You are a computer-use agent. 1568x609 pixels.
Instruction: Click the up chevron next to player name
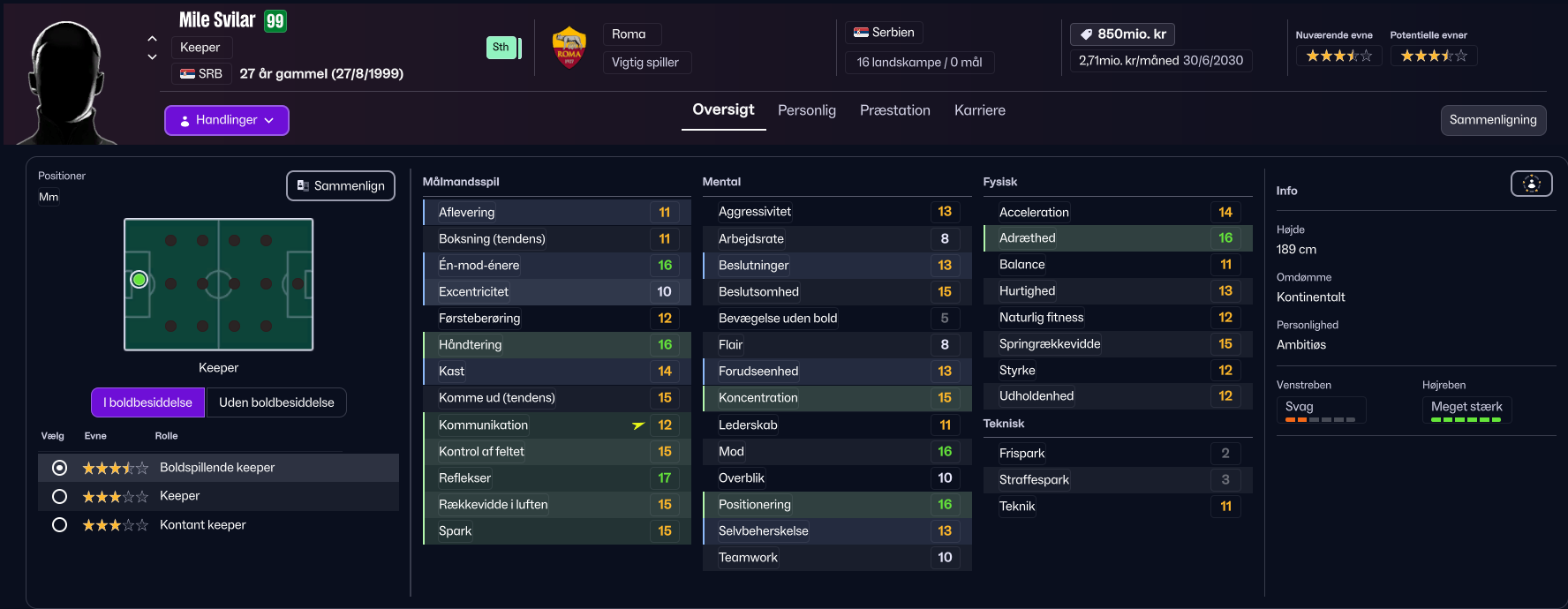152,39
